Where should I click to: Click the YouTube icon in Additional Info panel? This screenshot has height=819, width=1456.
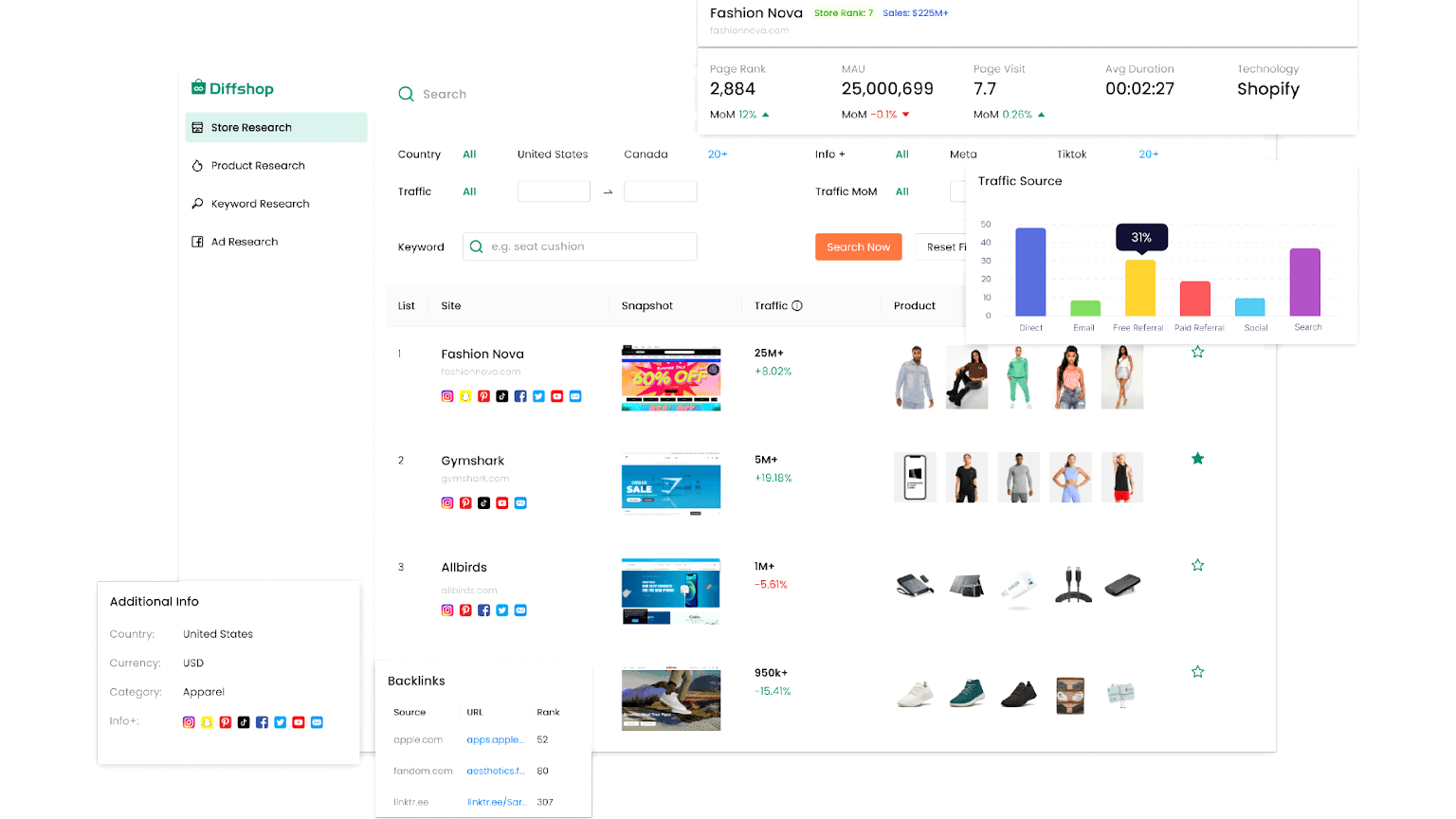point(299,722)
